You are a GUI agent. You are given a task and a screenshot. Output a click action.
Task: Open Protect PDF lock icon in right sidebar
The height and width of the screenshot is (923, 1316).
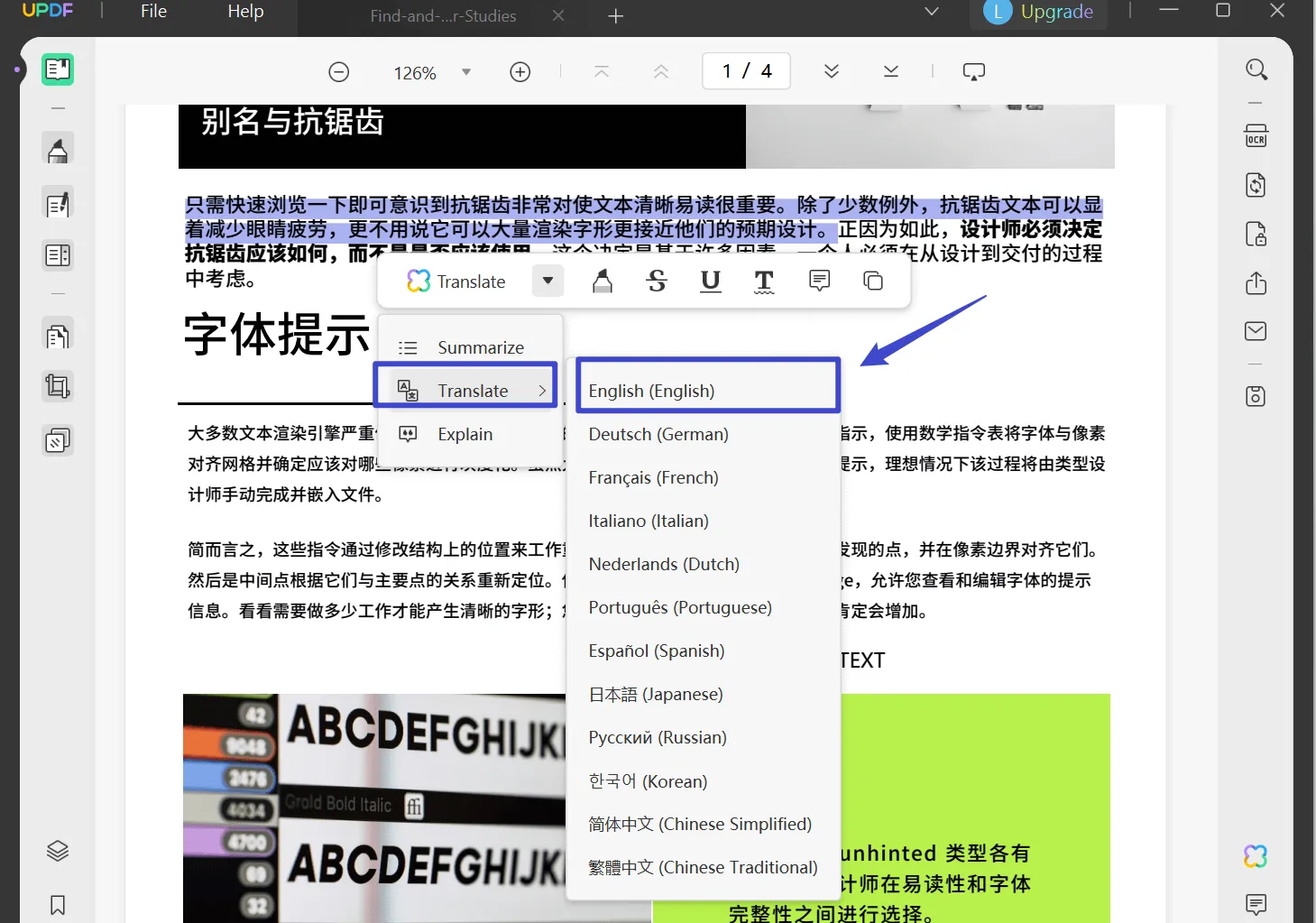pos(1256,235)
